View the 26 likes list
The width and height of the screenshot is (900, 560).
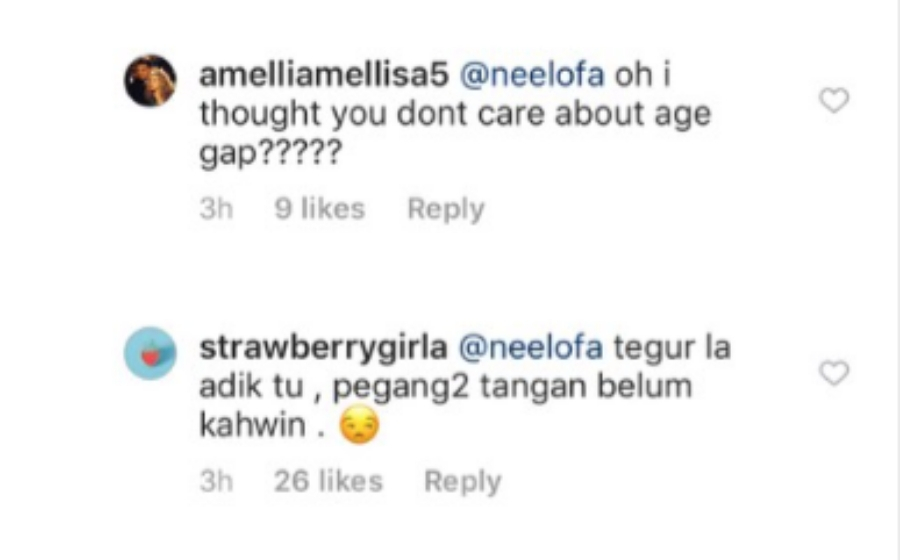pyautogui.click(x=328, y=481)
